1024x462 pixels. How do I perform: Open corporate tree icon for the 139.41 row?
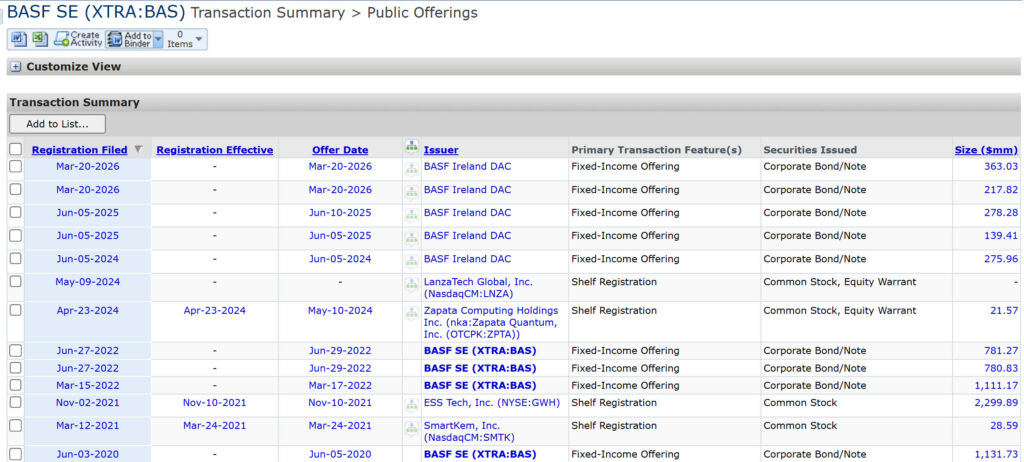click(411, 238)
